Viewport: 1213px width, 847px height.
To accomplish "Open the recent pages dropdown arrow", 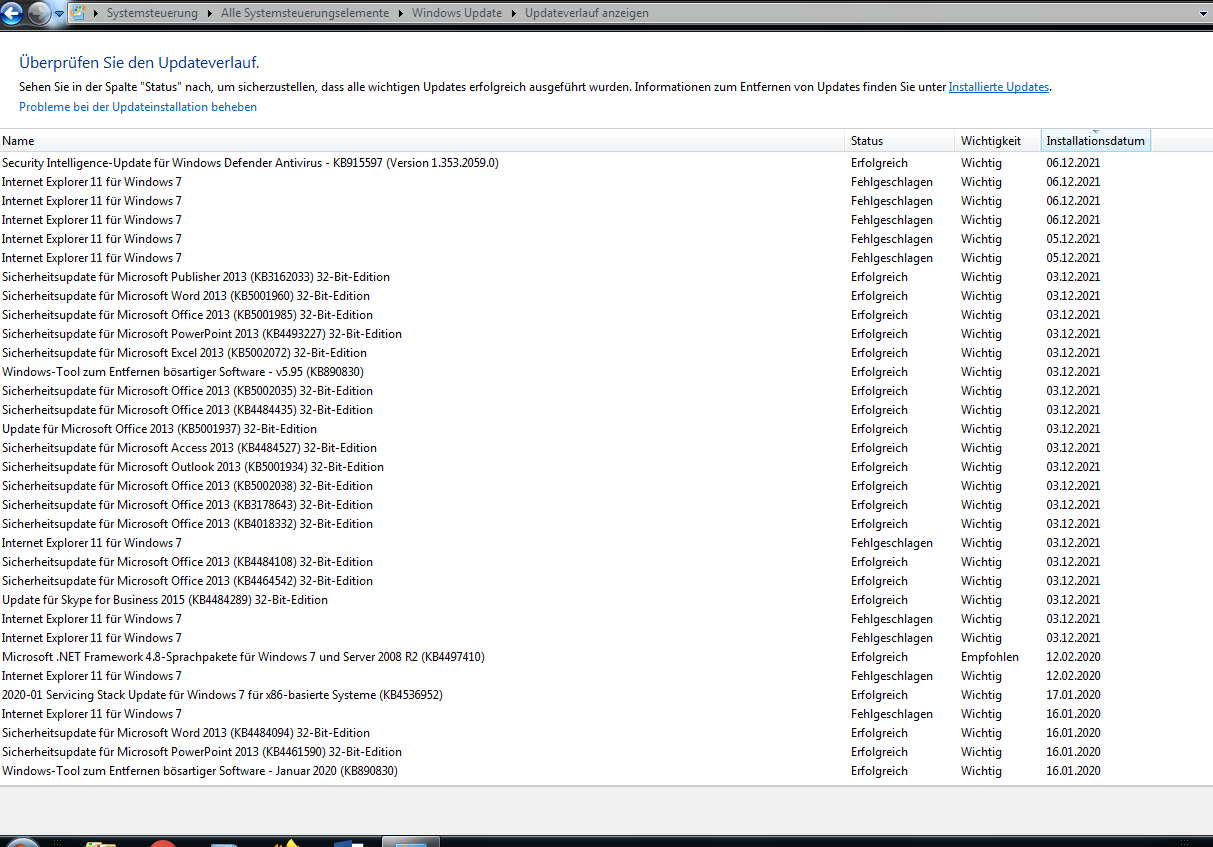I will click(59, 14).
